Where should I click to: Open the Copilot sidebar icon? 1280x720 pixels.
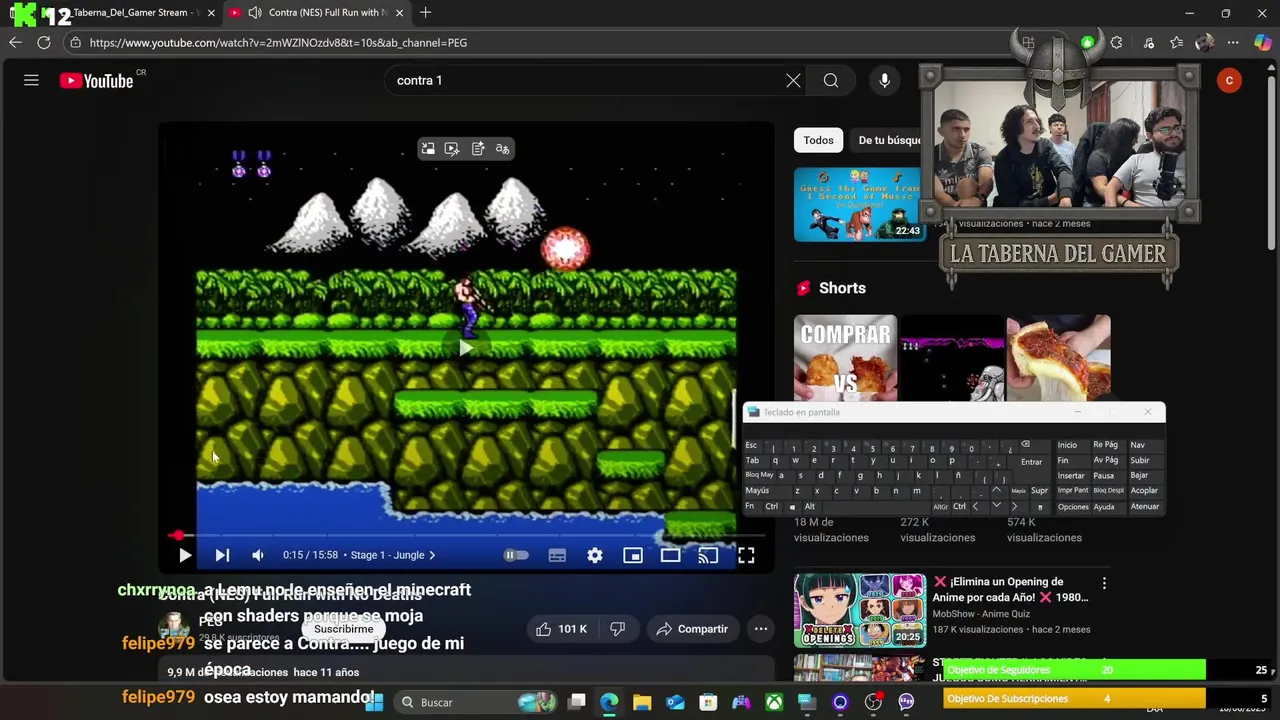pos(1262,42)
